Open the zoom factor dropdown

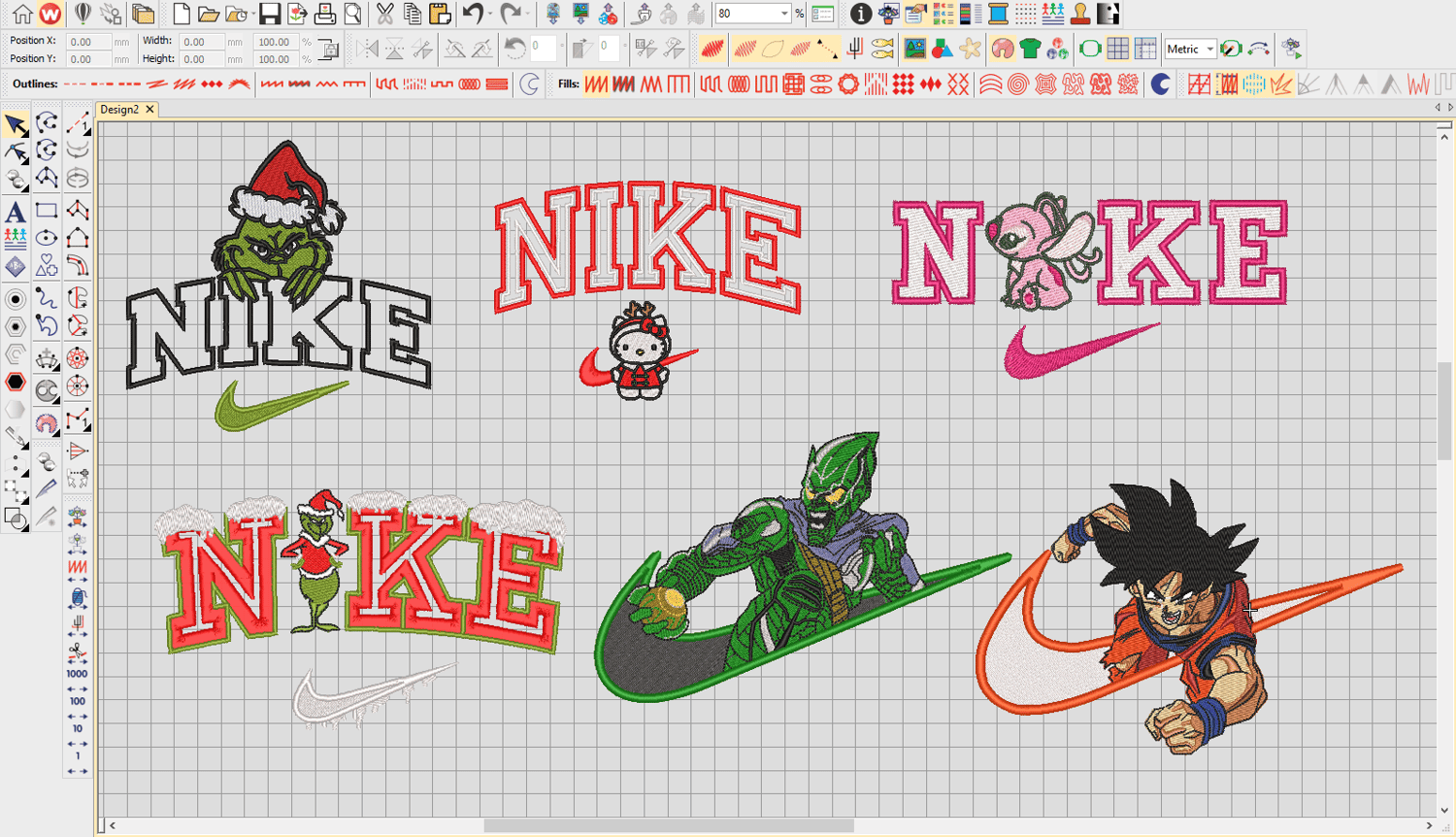(784, 14)
